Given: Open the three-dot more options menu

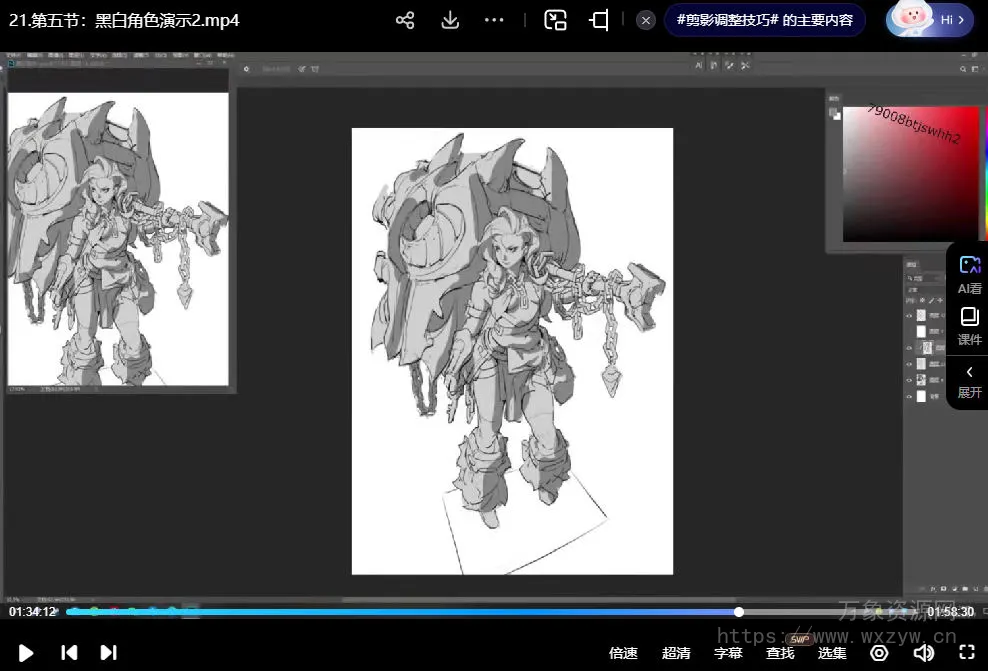Looking at the screenshot, I should (494, 20).
